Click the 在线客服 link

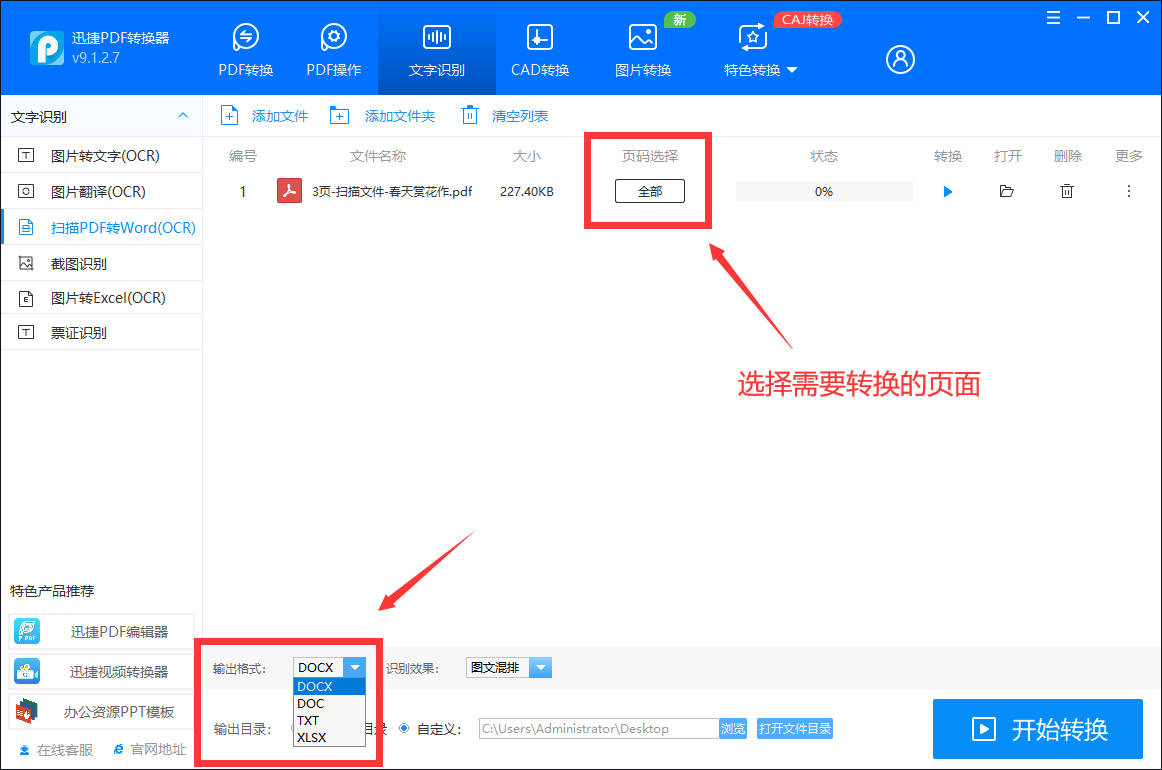click(x=56, y=750)
